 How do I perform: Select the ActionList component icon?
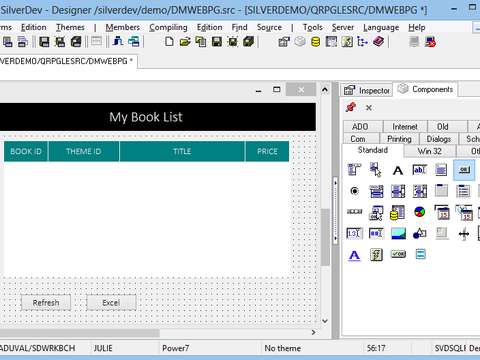point(376,213)
